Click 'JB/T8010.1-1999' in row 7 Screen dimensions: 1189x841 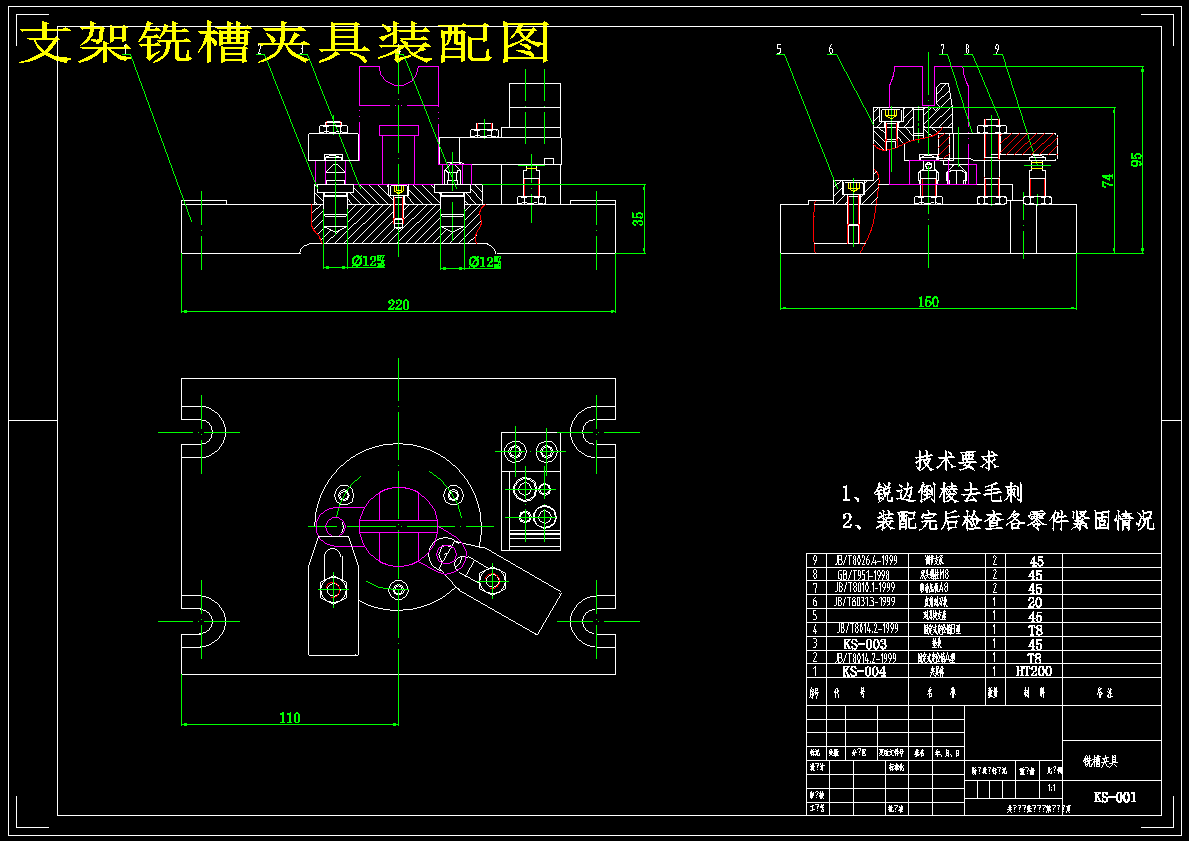pyautogui.click(x=864, y=588)
